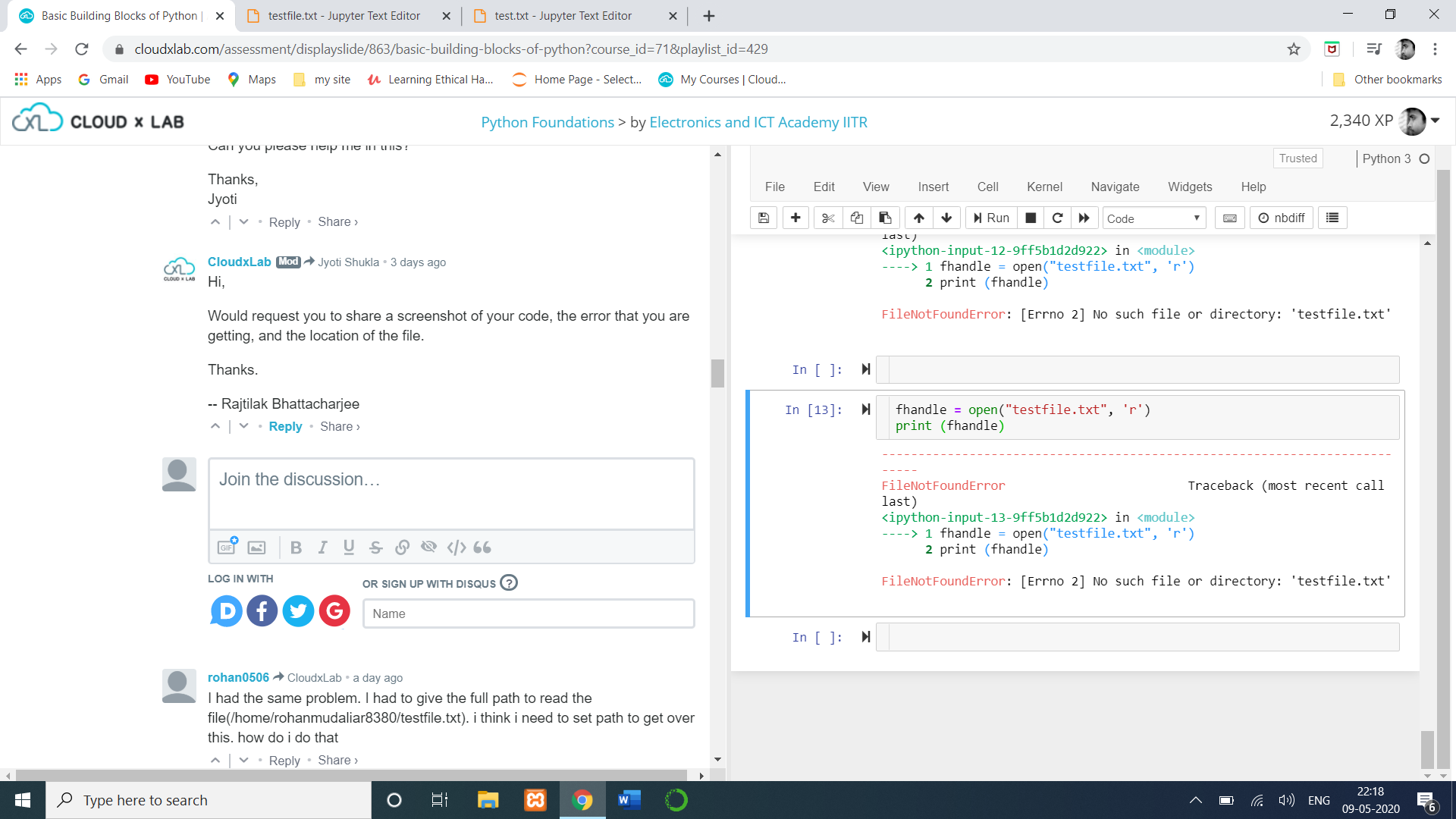The width and height of the screenshot is (1456, 819).
Task: Switch to the testfile.txt Jupyter tab
Action: tap(344, 16)
